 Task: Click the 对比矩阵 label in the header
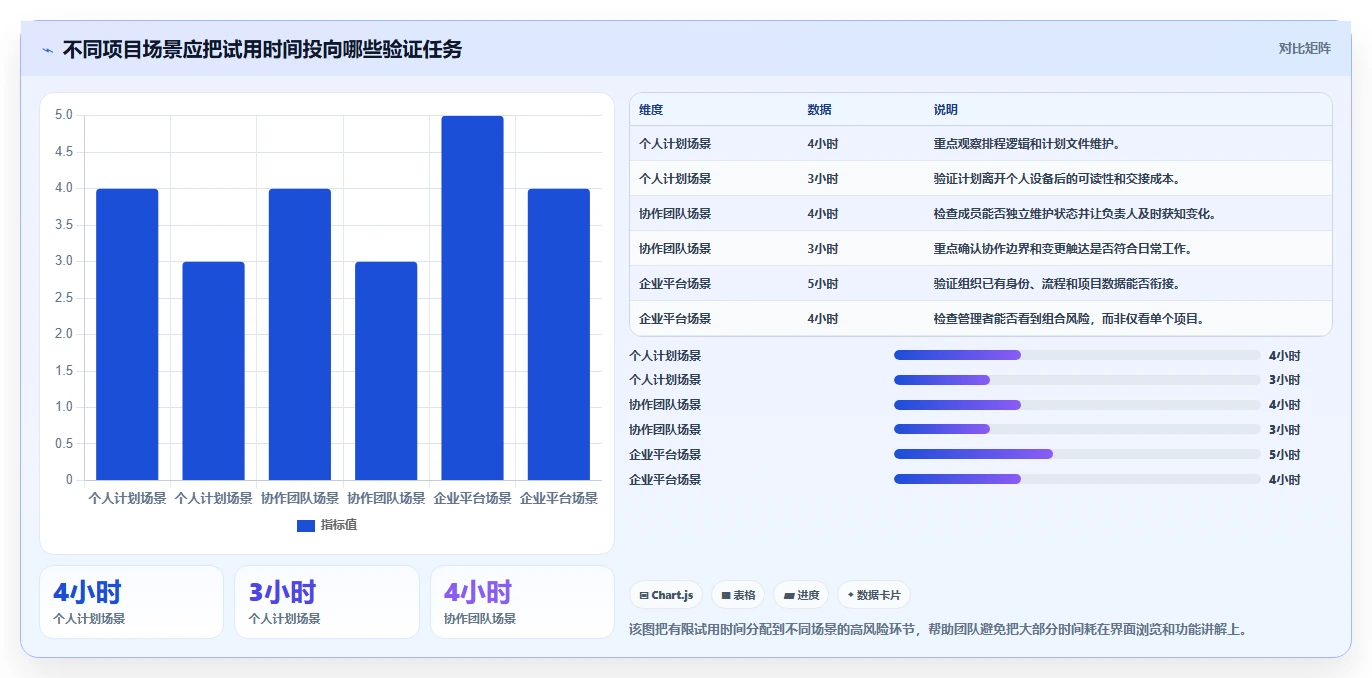[1304, 48]
